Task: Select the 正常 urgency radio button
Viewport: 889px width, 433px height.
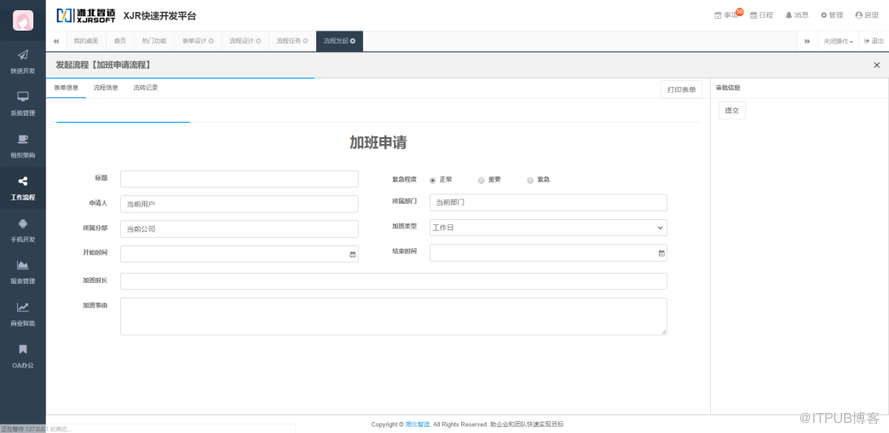Action: [x=433, y=180]
